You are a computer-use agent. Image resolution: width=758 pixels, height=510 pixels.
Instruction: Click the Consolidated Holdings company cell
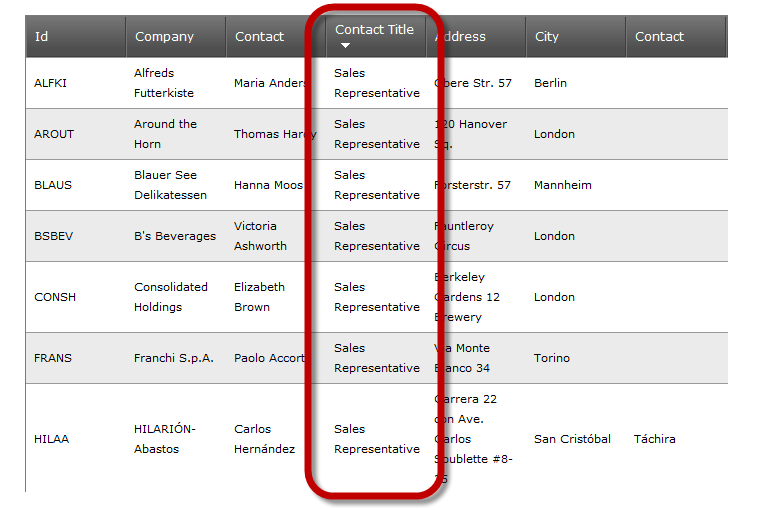(171, 297)
